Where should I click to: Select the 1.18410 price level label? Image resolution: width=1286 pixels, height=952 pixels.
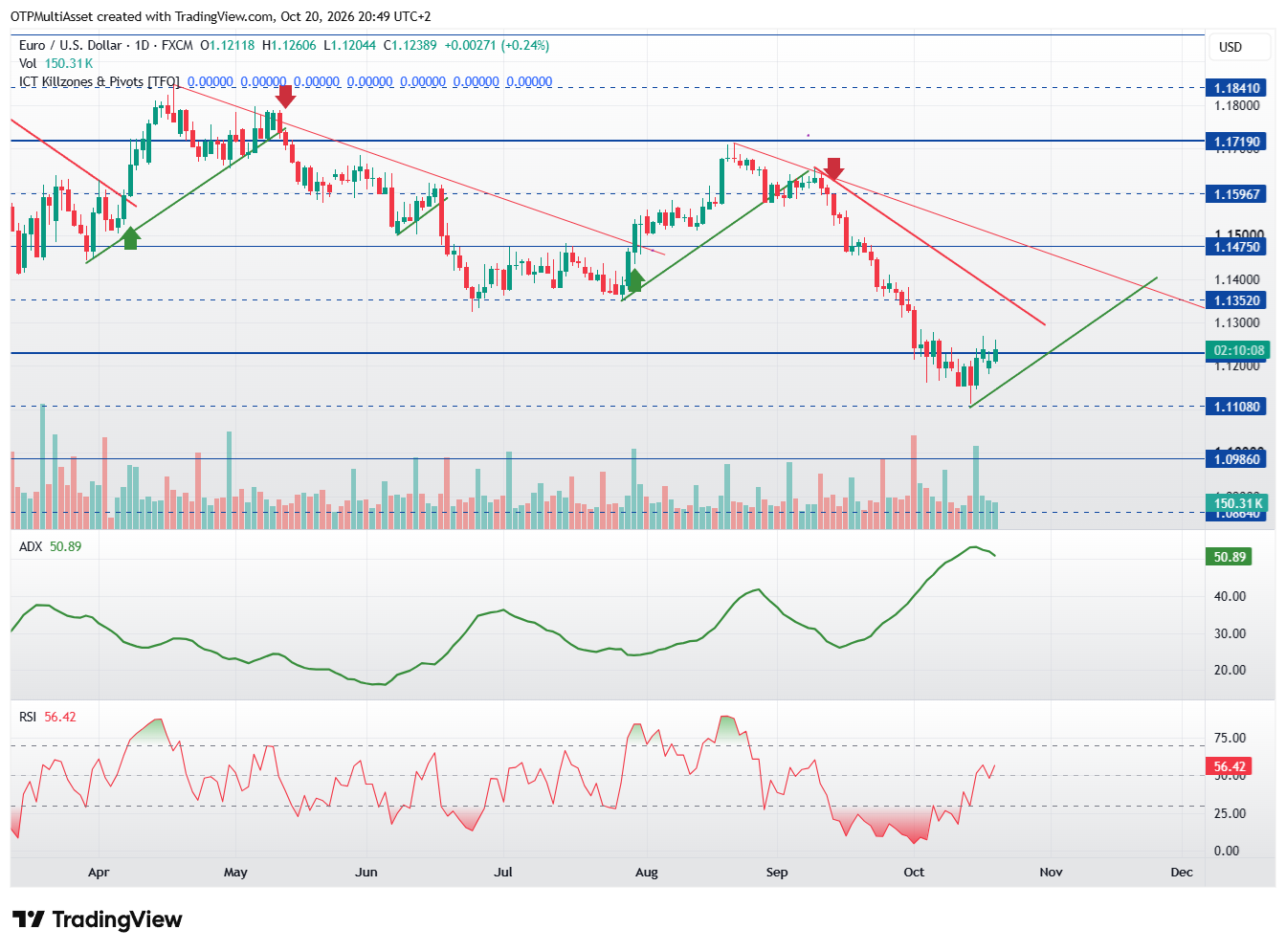pos(1237,88)
